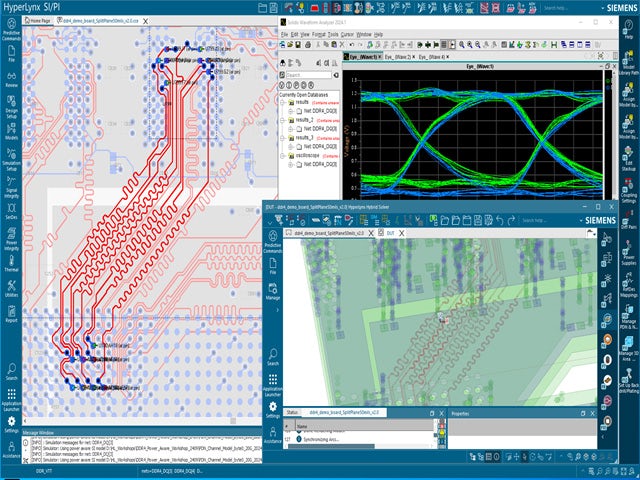The image size is (640, 480).
Task: Open Application Launcher in Hybrid Solver sidebar
Action: coord(273,385)
